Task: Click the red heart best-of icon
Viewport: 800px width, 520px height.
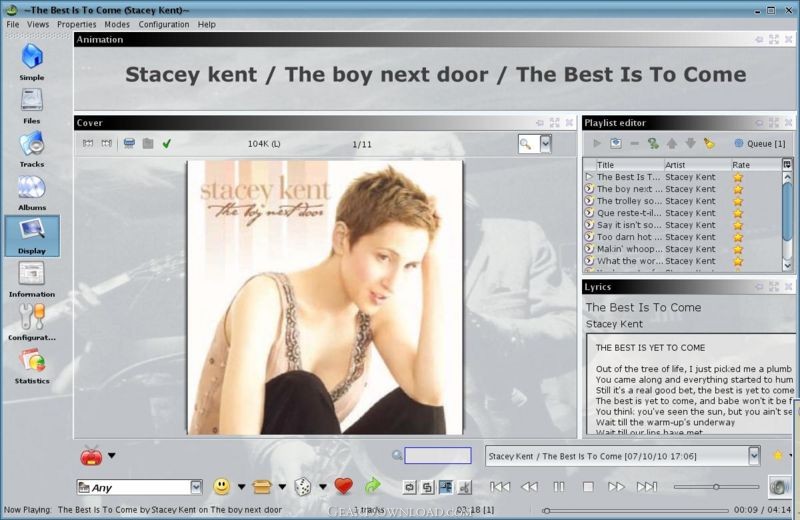Action: pos(343,486)
